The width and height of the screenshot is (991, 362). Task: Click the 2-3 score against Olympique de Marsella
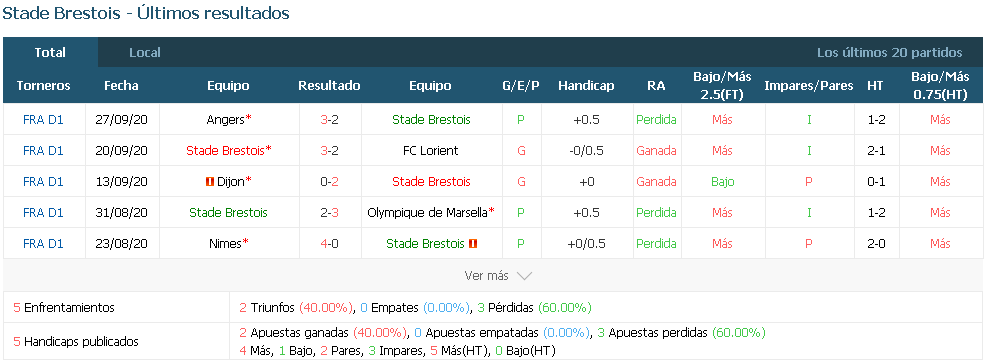coord(329,213)
